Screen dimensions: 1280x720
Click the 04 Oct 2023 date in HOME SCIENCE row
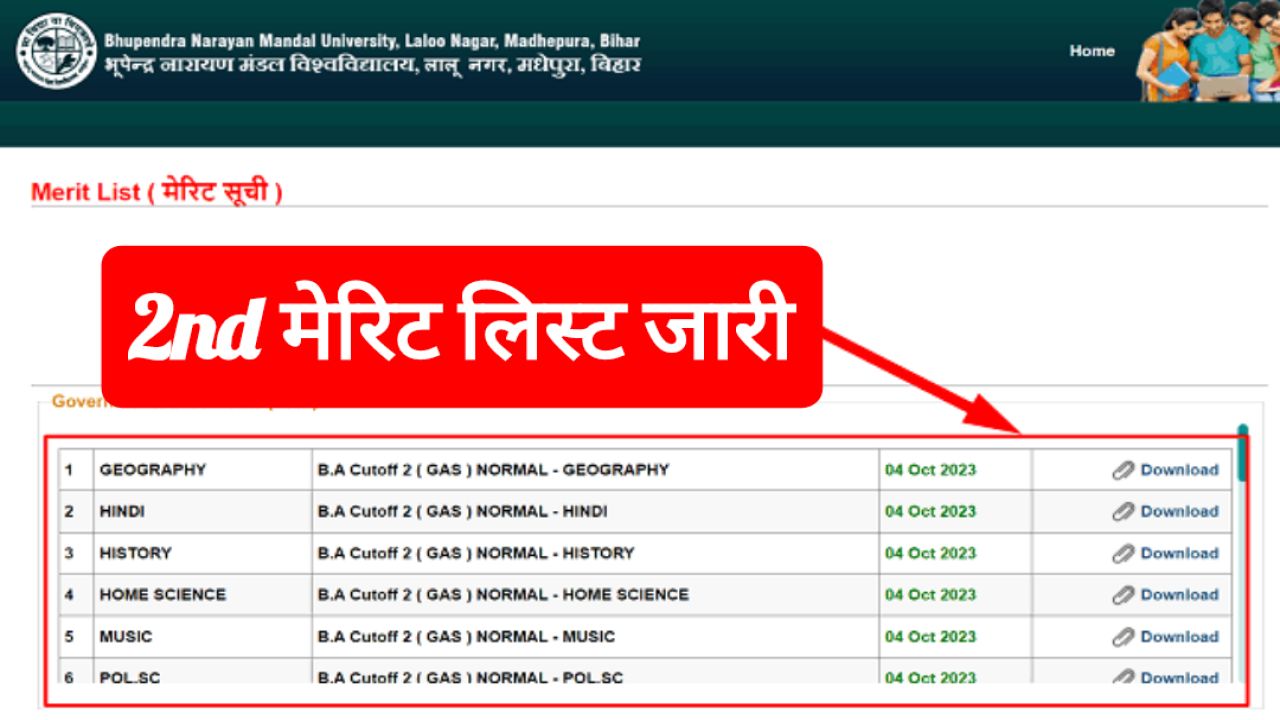pyautogui.click(x=930, y=594)
